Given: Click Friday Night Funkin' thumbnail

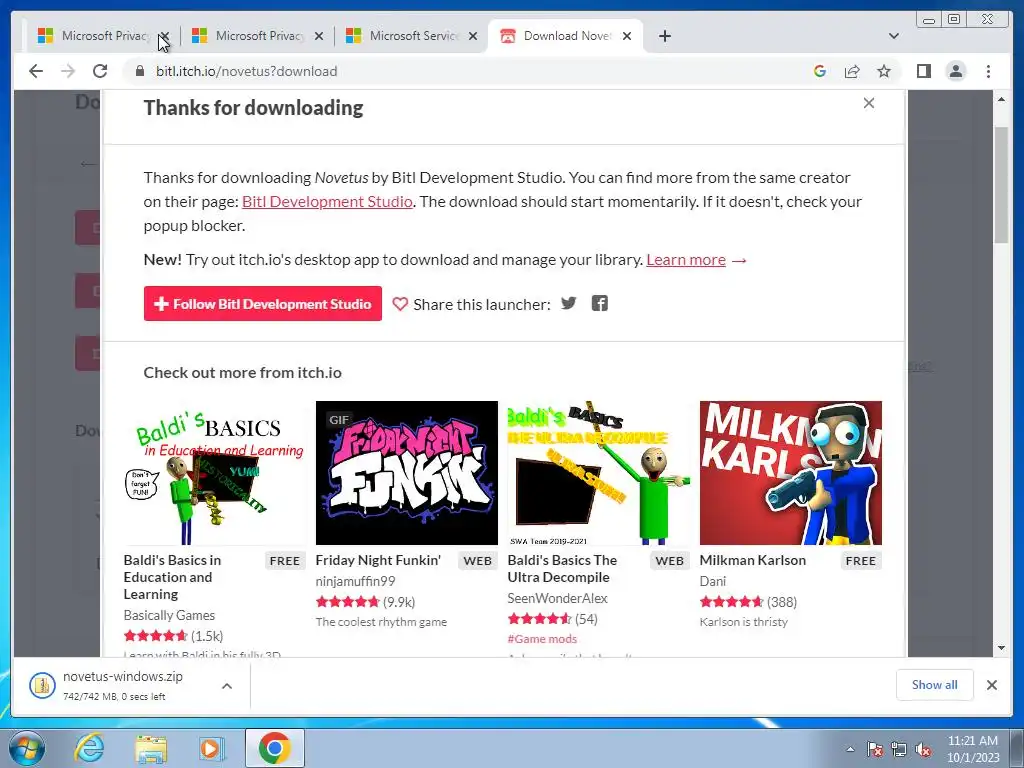Looking at the screenshot, I should tap(406, 473).
